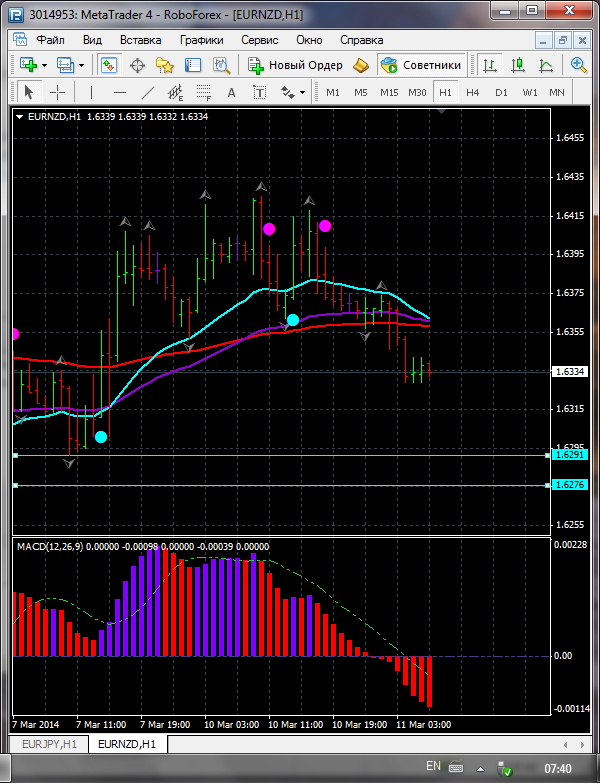The width and height of the screenshot is (600, 784).
Task: Switch chart to line chart style
Action: [546, 65]
